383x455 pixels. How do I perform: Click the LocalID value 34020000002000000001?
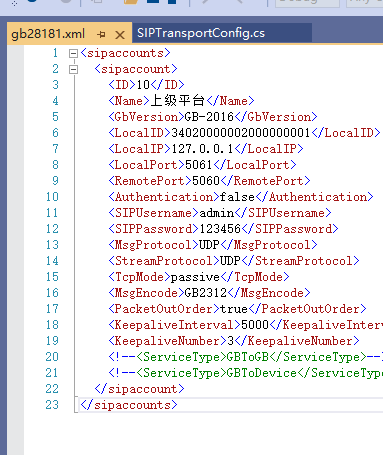coord(240,133)
